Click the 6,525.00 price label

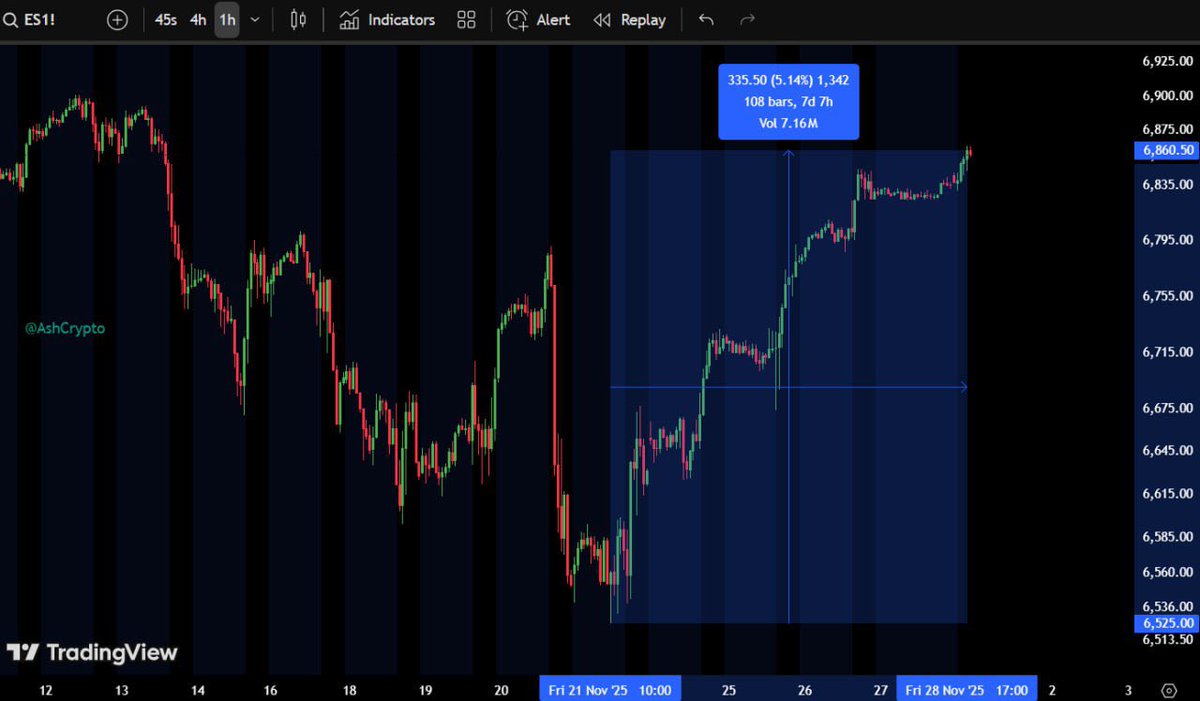(1165, 623)
